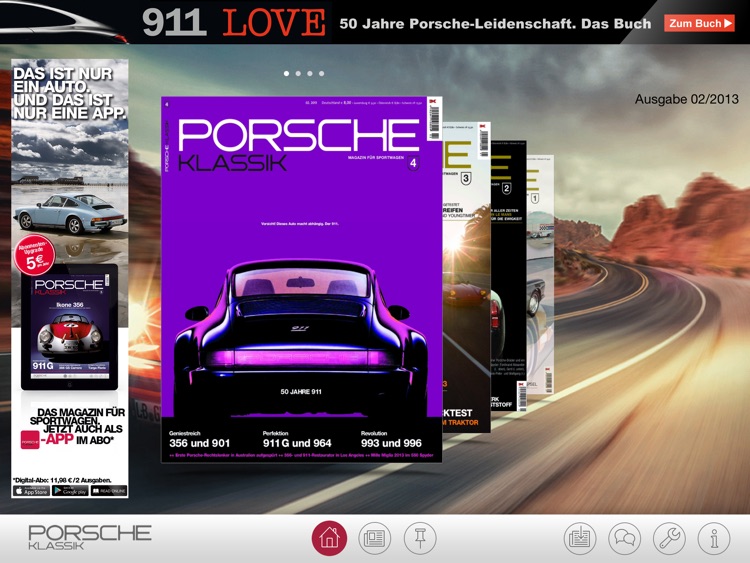Click 'DAS IST NUR EIN AUTO' ad headline

click(x=70, y=93)
